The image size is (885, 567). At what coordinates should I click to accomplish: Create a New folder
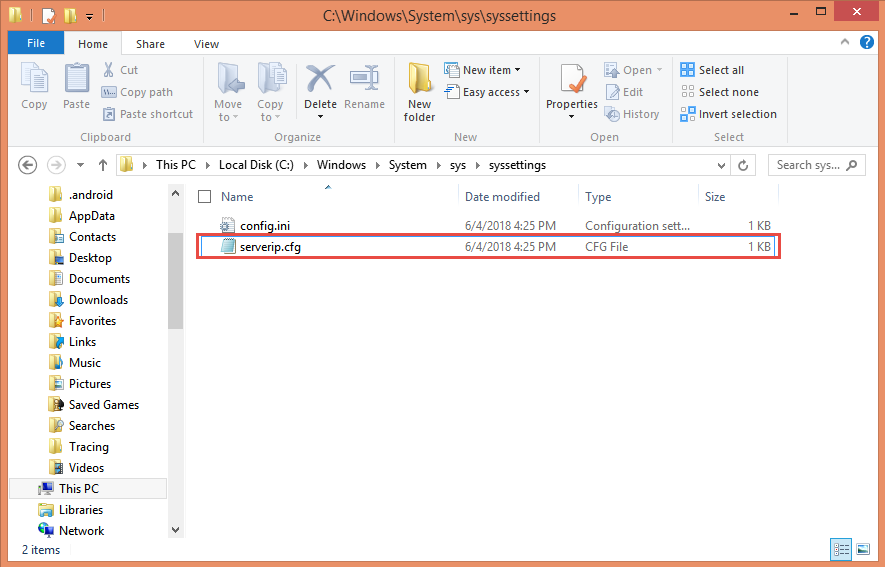419,91
